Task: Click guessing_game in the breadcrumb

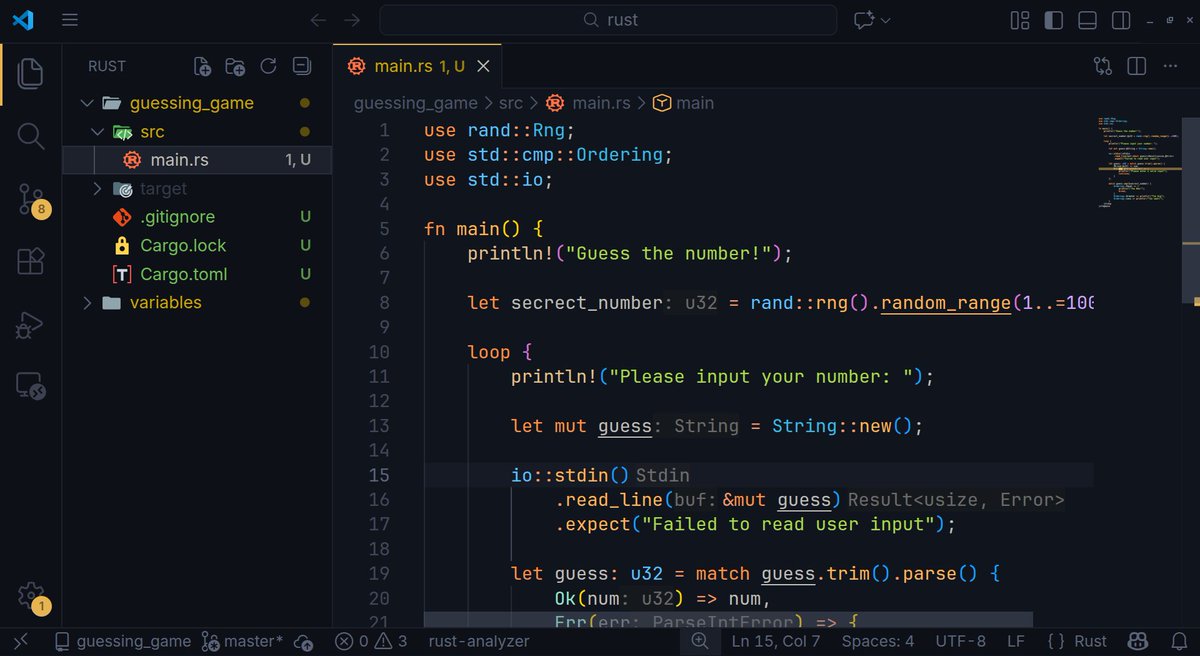Action: point(416,103)
